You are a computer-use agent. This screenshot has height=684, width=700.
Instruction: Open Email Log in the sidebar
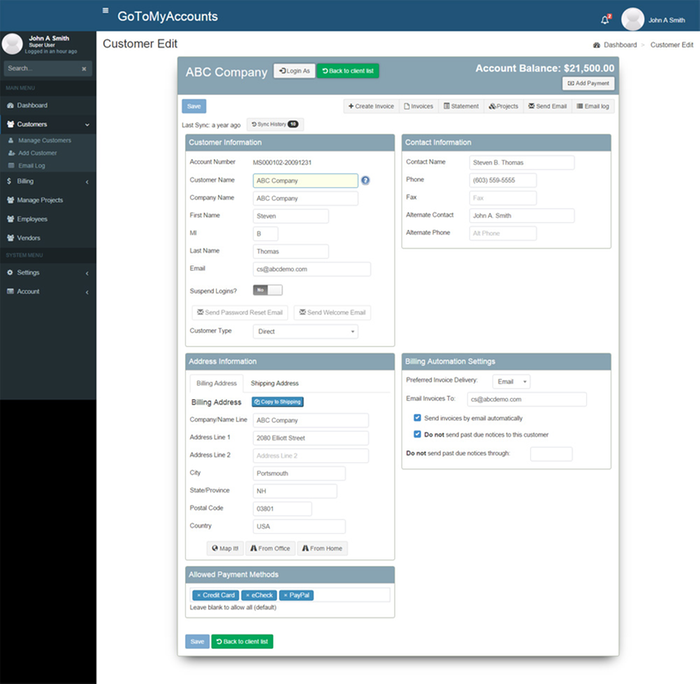click(31, 166)
